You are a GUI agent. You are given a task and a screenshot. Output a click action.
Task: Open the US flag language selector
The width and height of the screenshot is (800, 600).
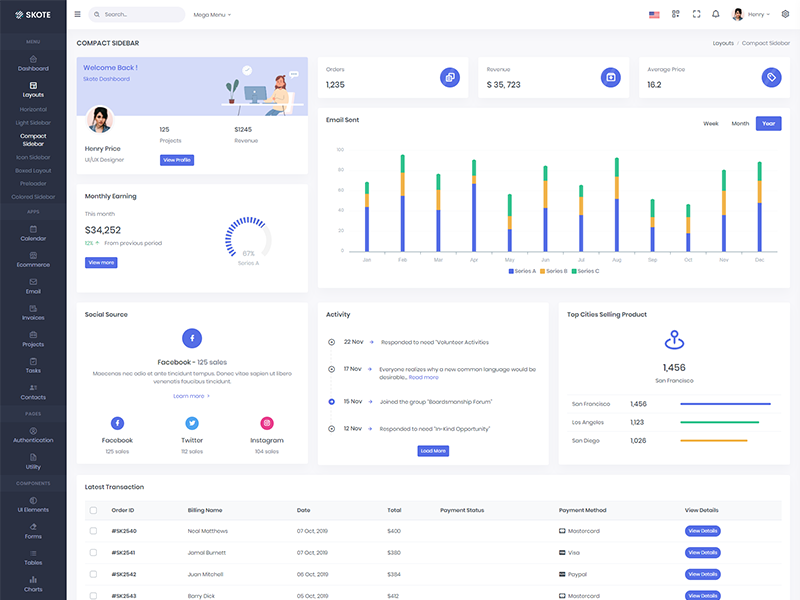(654, 14)
